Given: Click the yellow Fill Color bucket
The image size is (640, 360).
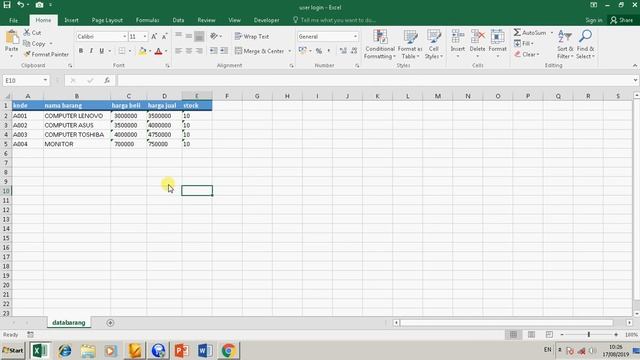Looking at the screenshot, I should coord(142,51).
